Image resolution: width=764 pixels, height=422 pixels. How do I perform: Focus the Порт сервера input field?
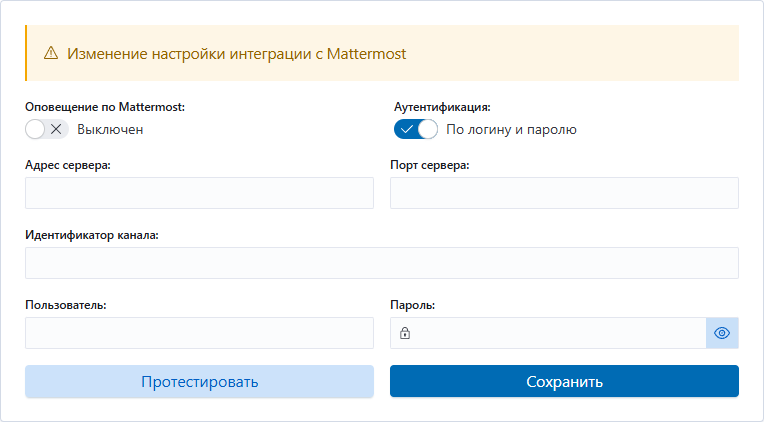click(x=564, y=193)
